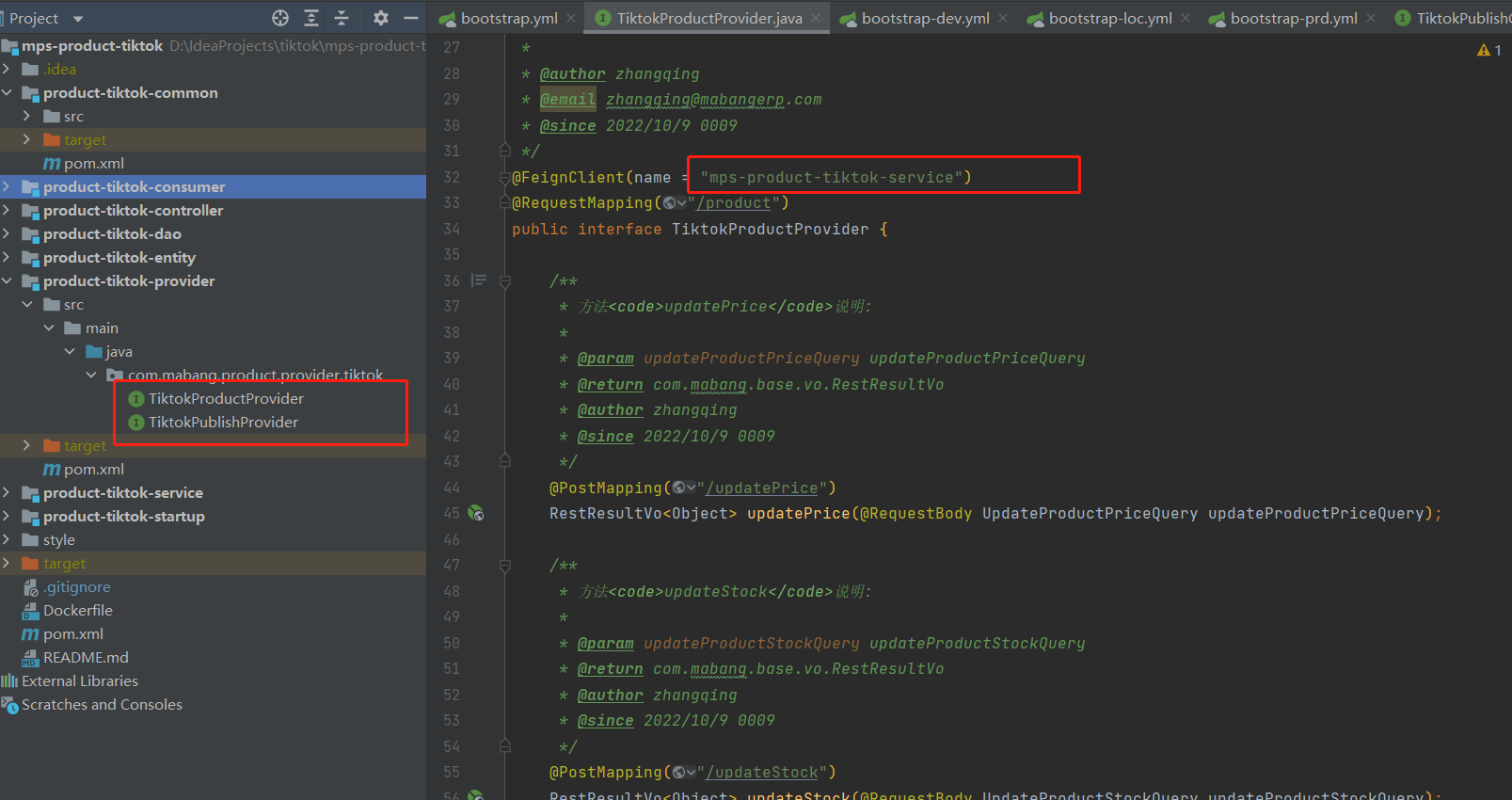The image size is (1512, 800).
Task: Click the Collapse All icon in Project panel
Action: [342, 18]
